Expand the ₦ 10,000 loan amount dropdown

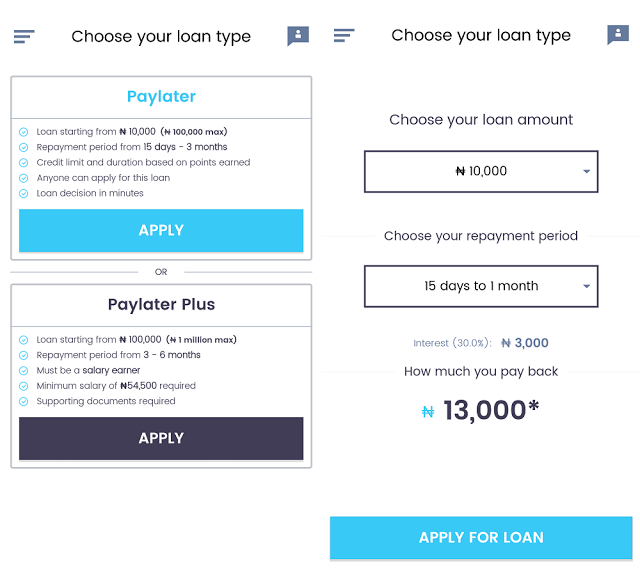[x=481, y=171]
